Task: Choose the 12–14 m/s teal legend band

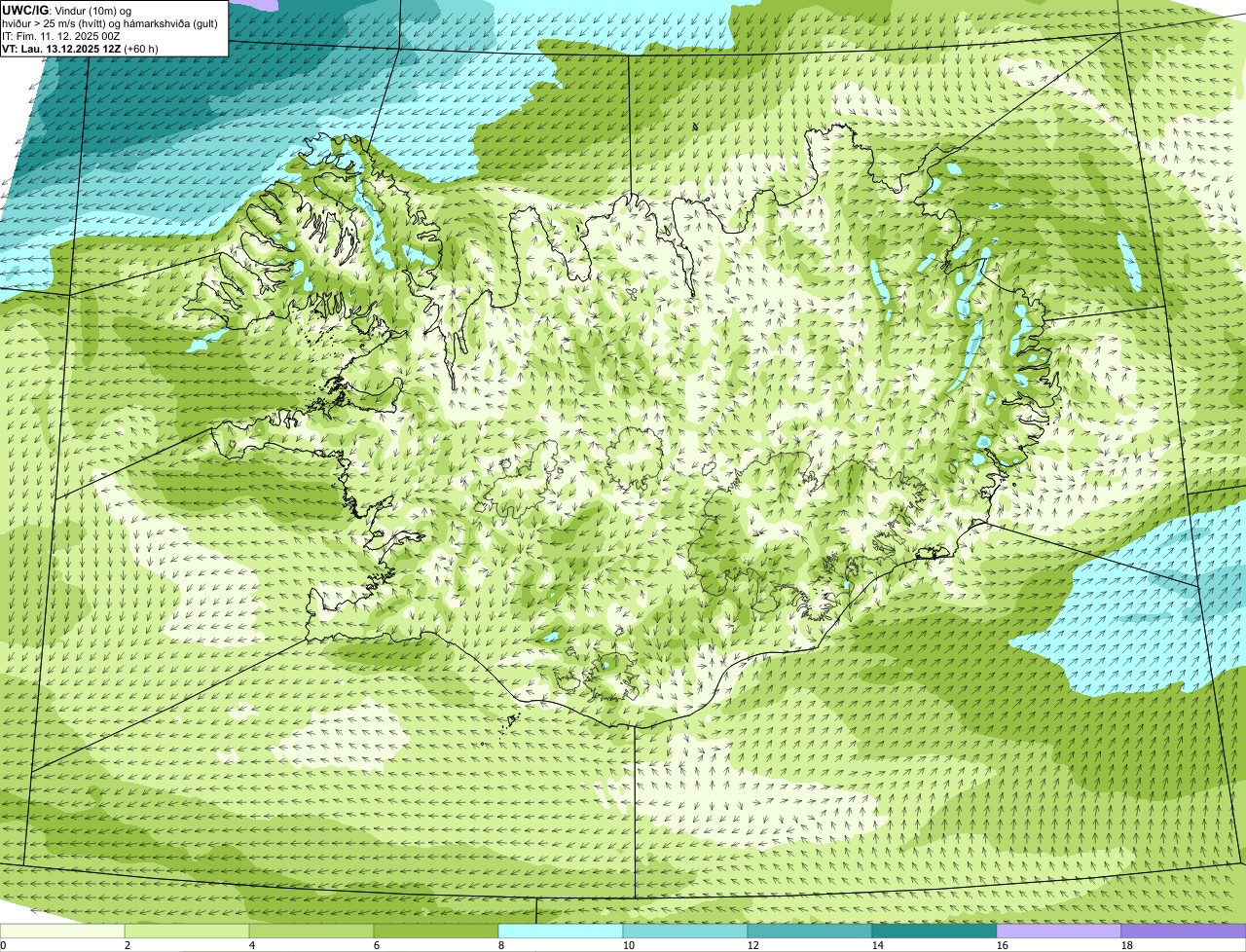Action: (x=810, y=931)
